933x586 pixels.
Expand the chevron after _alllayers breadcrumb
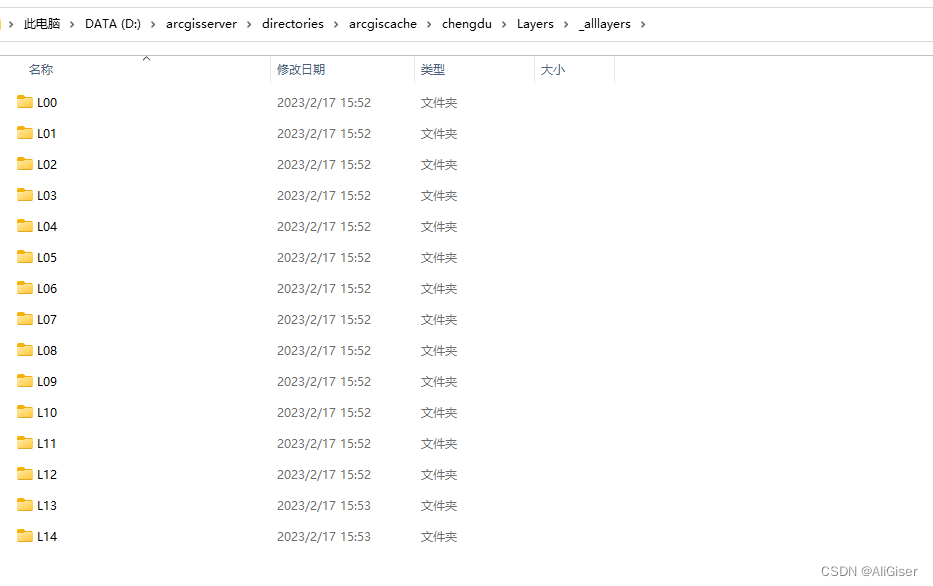pos(643,23)
